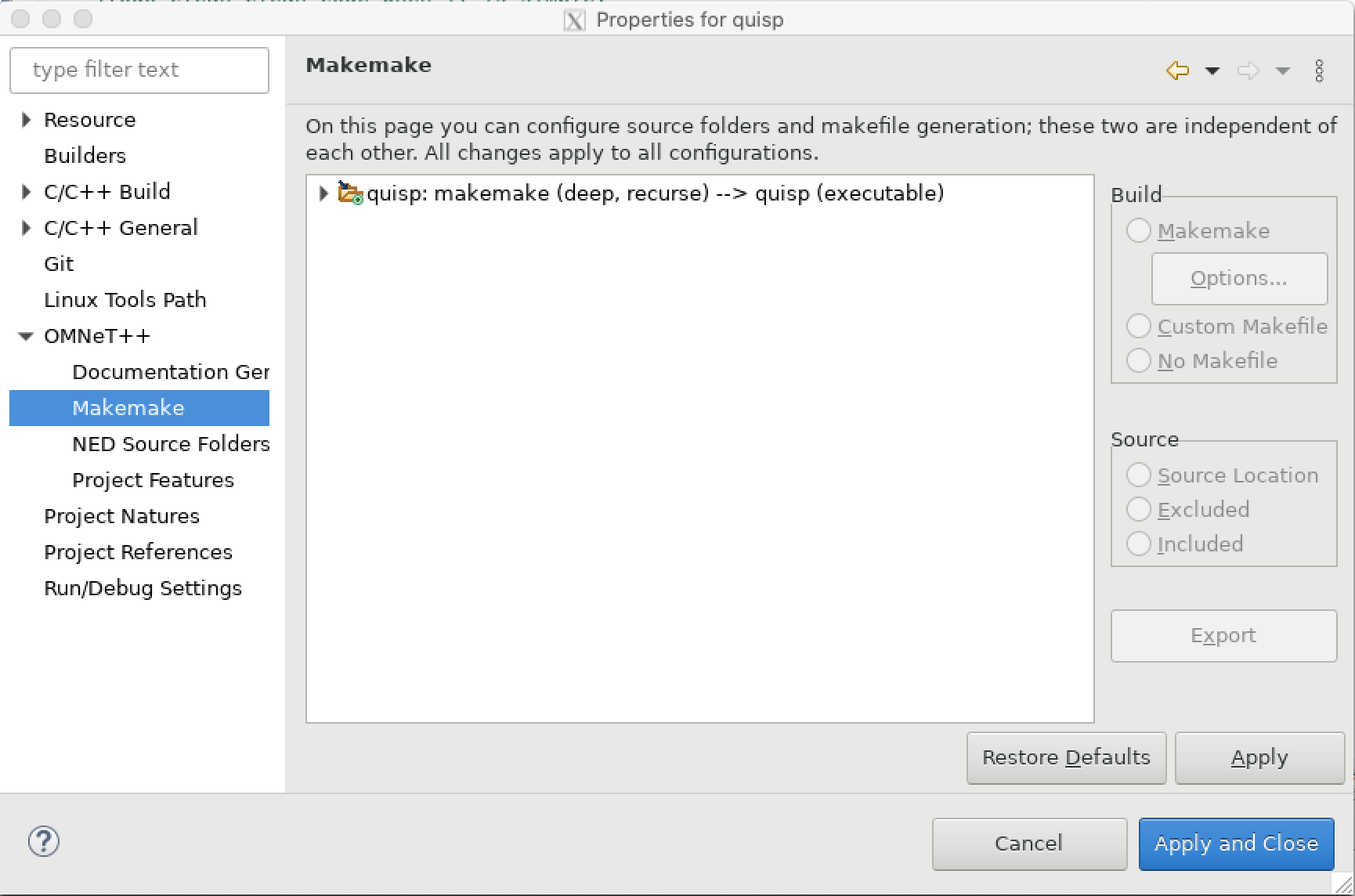The height and width of the screenshot is (896, 1355).
Task: Click the help question mark icon
Action: 44,841
